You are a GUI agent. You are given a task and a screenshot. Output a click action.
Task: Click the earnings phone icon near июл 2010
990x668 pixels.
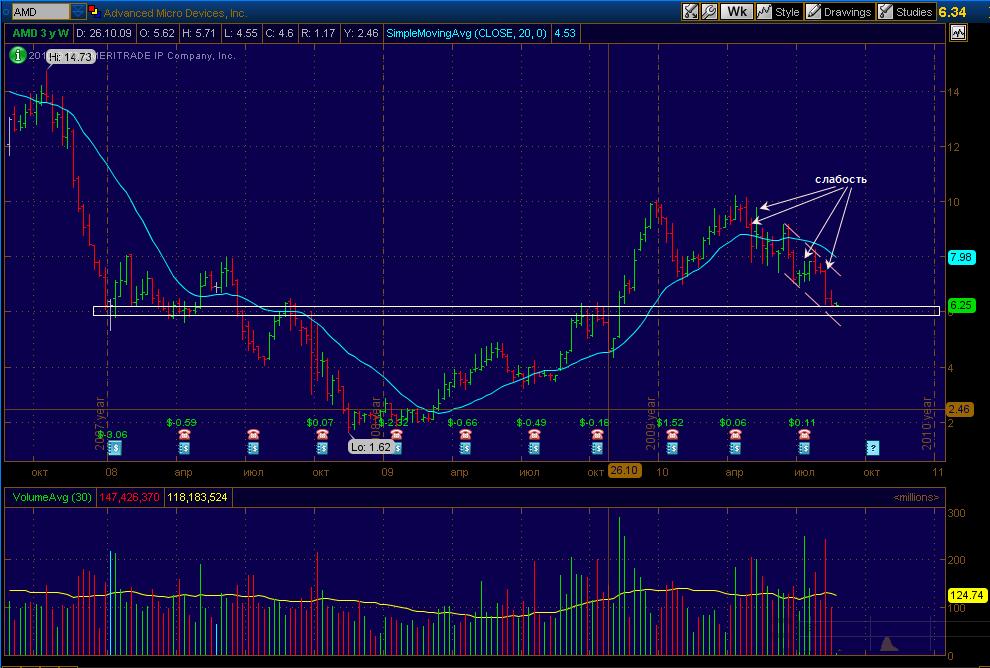(804, 434)
